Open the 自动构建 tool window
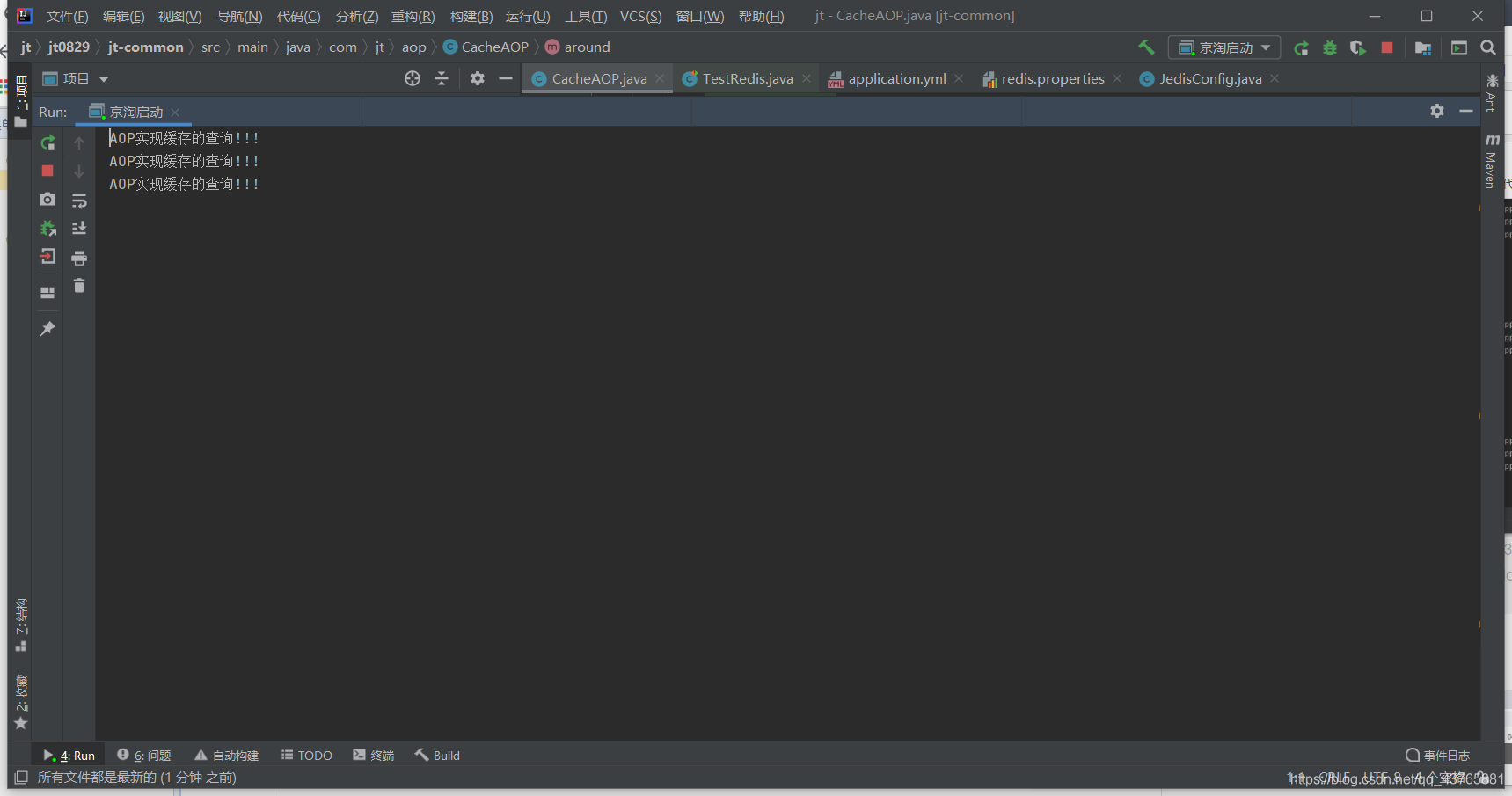Screen dimensions: 1512x796 [226, 755]
